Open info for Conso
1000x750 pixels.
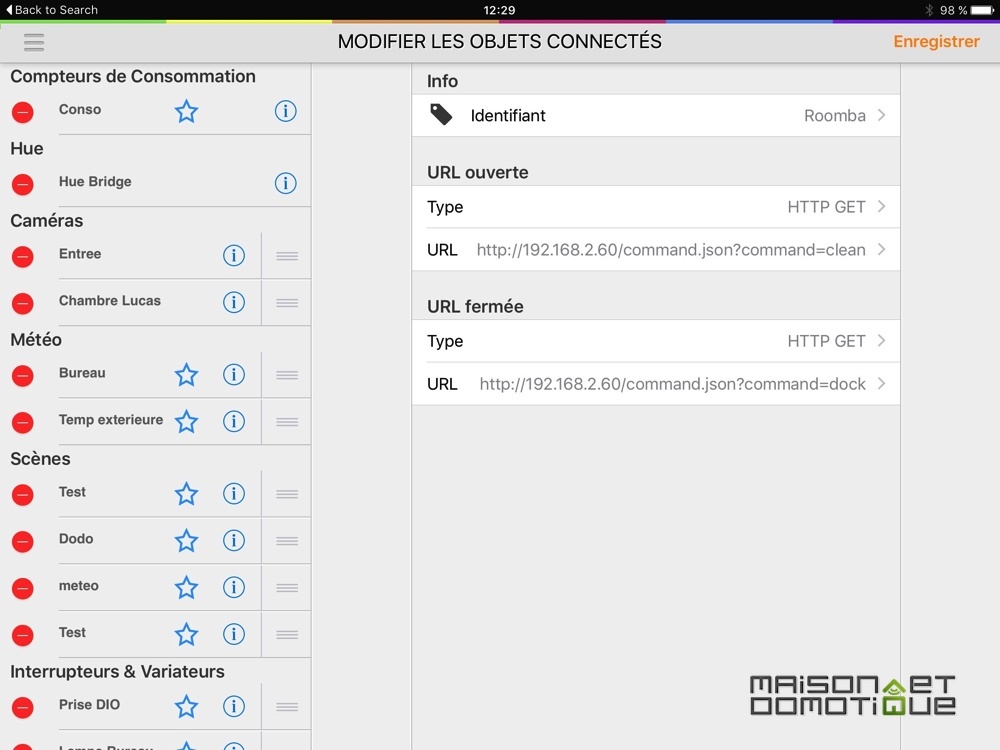click(285, 111)
